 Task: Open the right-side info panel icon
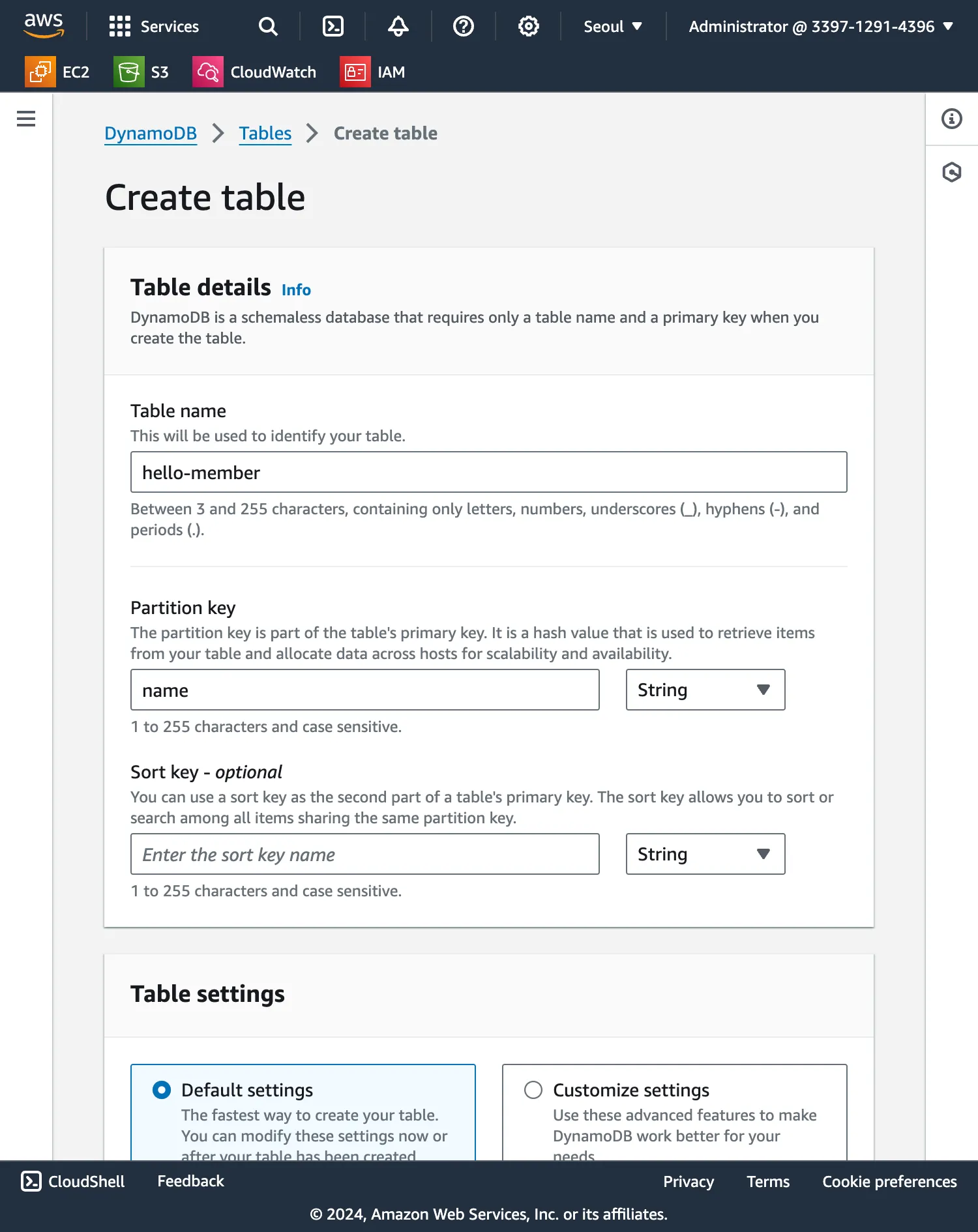click(x=952, y=119)
